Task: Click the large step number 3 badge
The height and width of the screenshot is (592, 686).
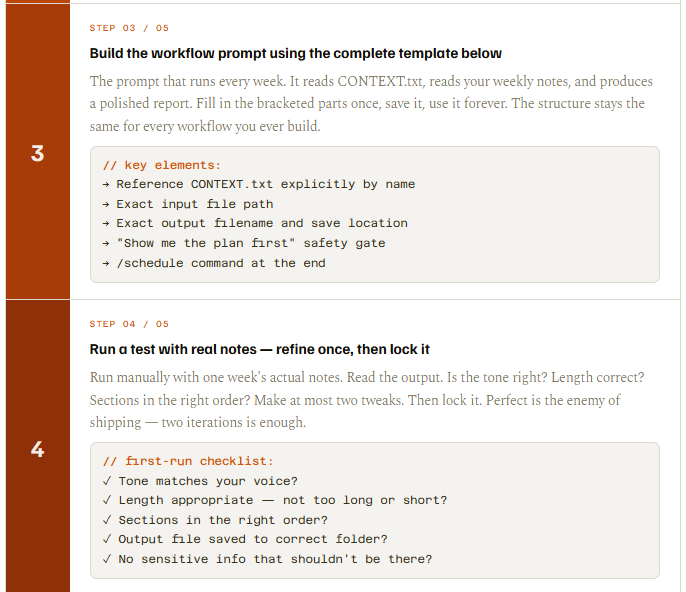Action: pyautogui.click(x=38, y=153)
